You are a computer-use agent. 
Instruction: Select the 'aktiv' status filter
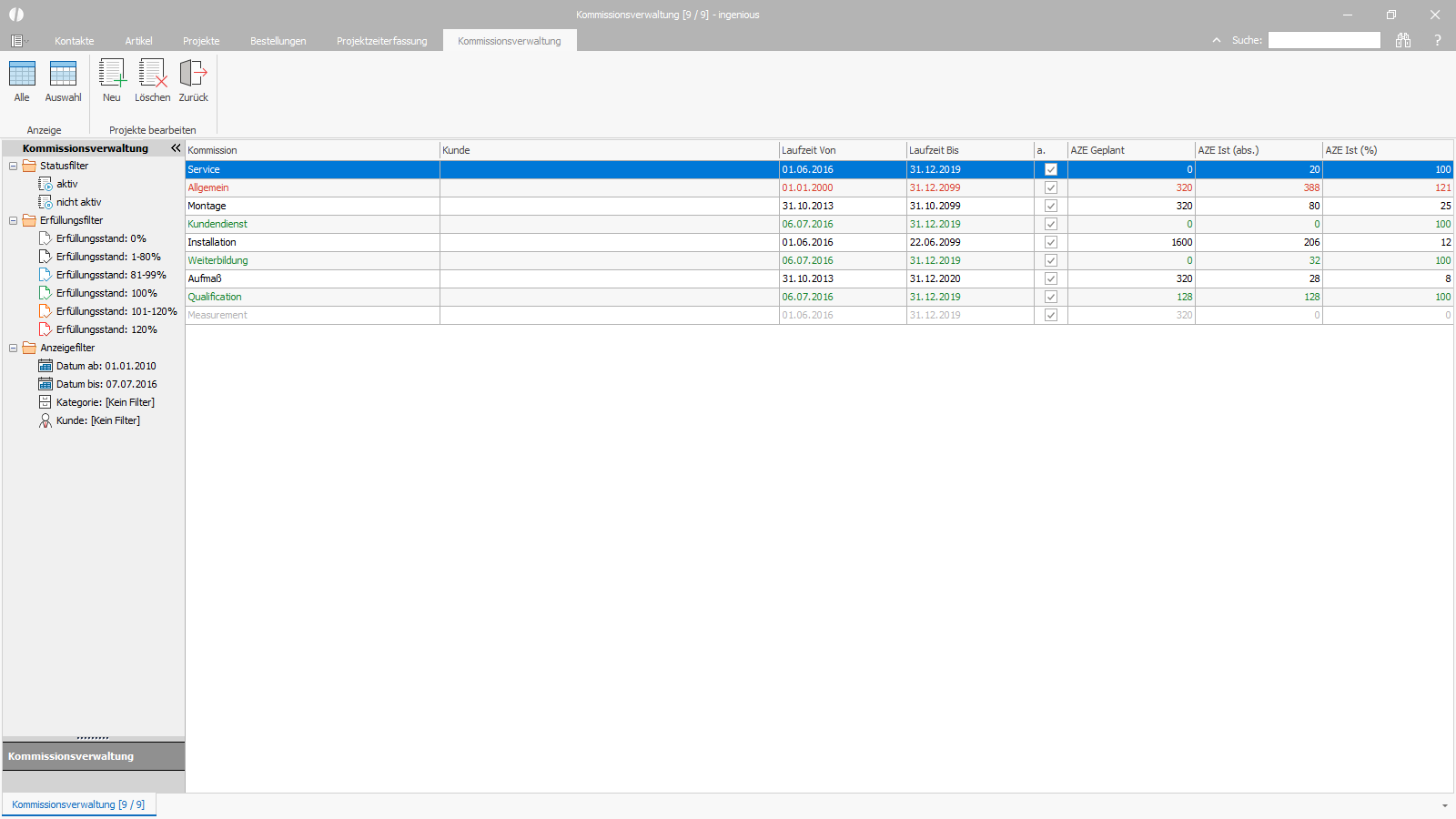(66, 184)
